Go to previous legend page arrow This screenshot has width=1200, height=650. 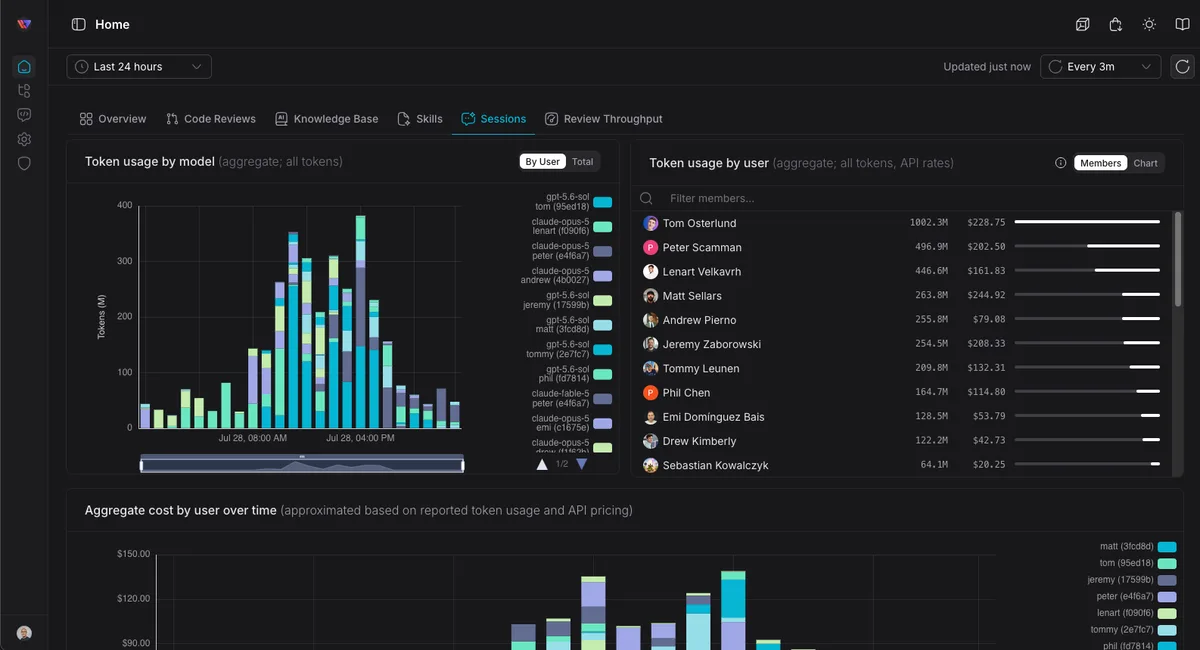pos(542,464)
